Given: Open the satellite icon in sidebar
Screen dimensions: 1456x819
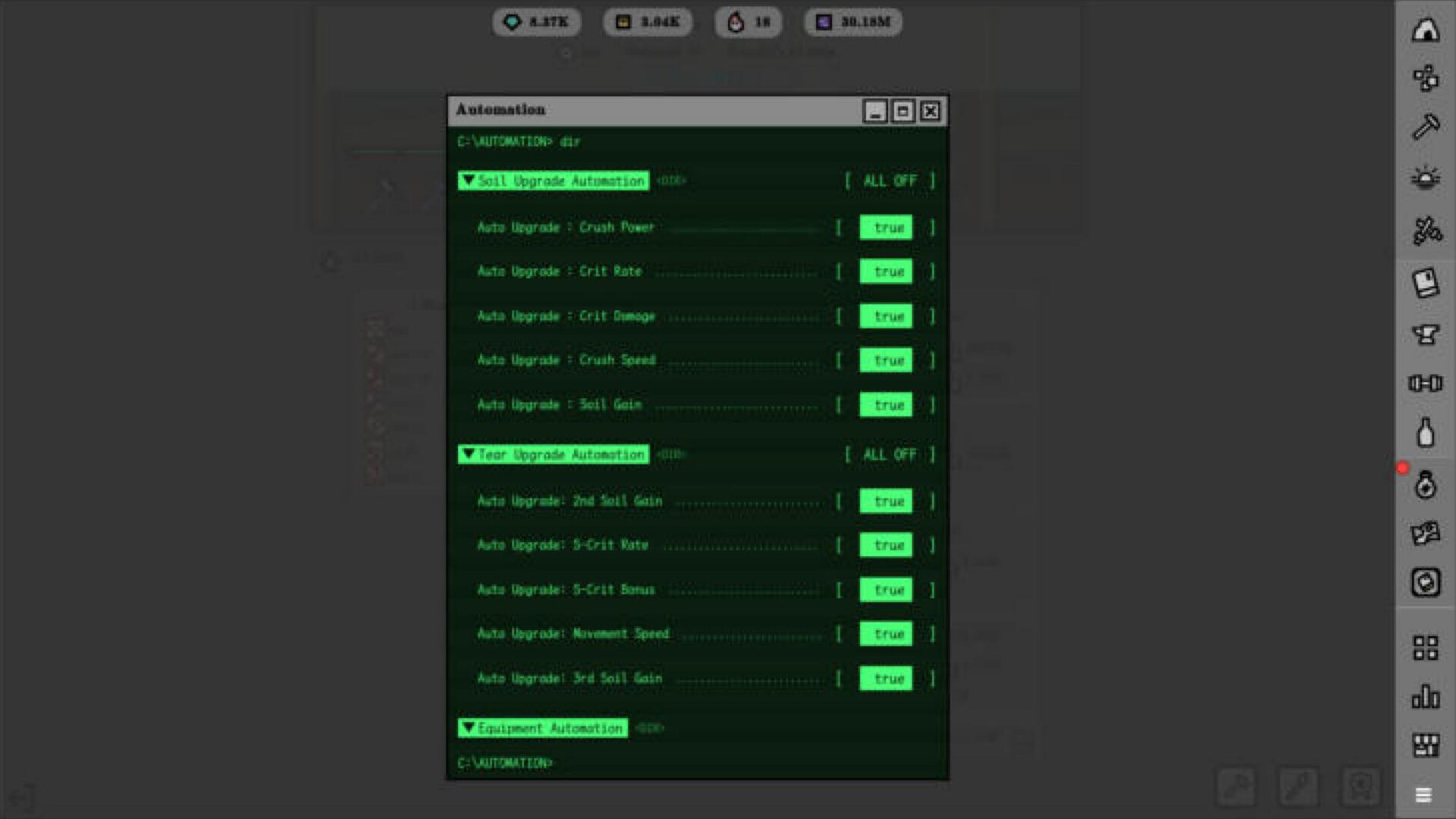Looking at the screenshot, I should [x=1426, y=231].
